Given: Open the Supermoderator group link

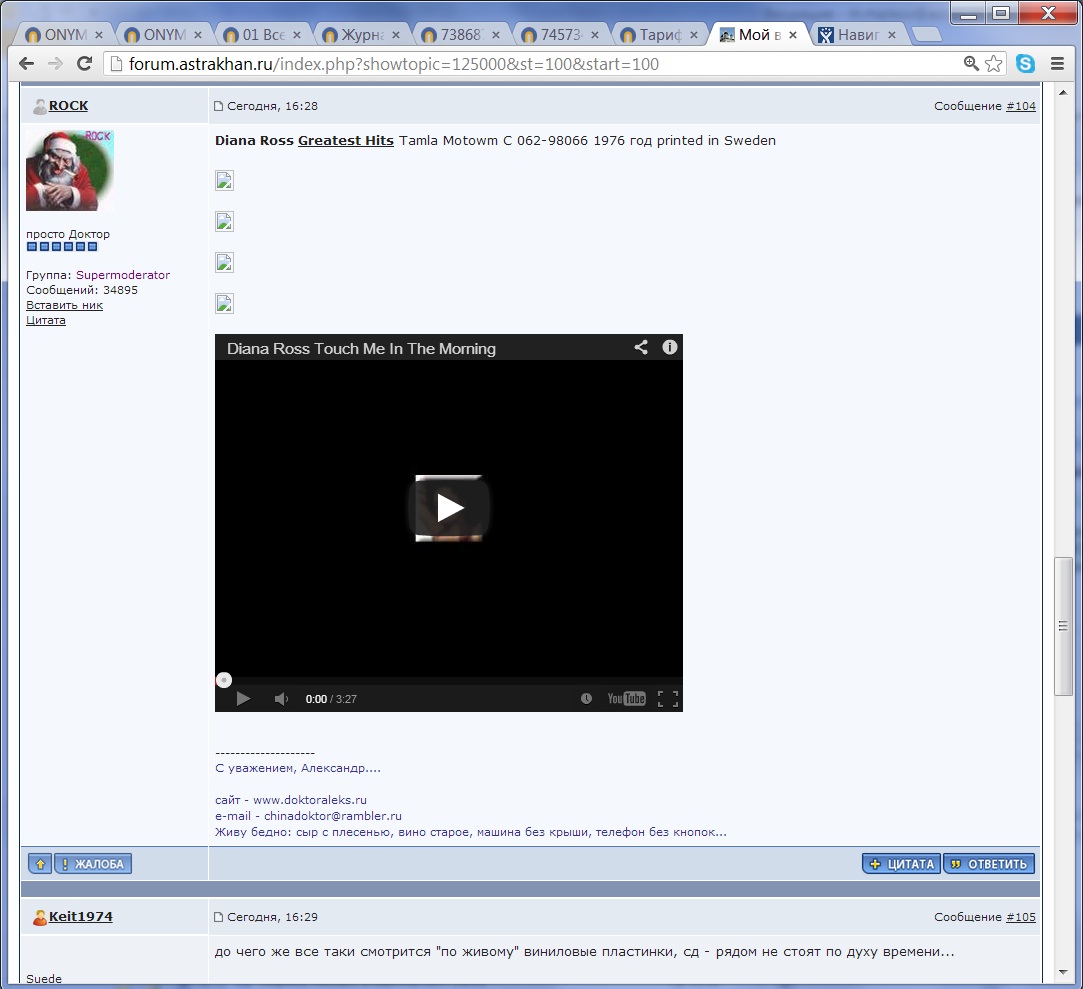Looking at the screenshot, I should [x=123, y=275].
